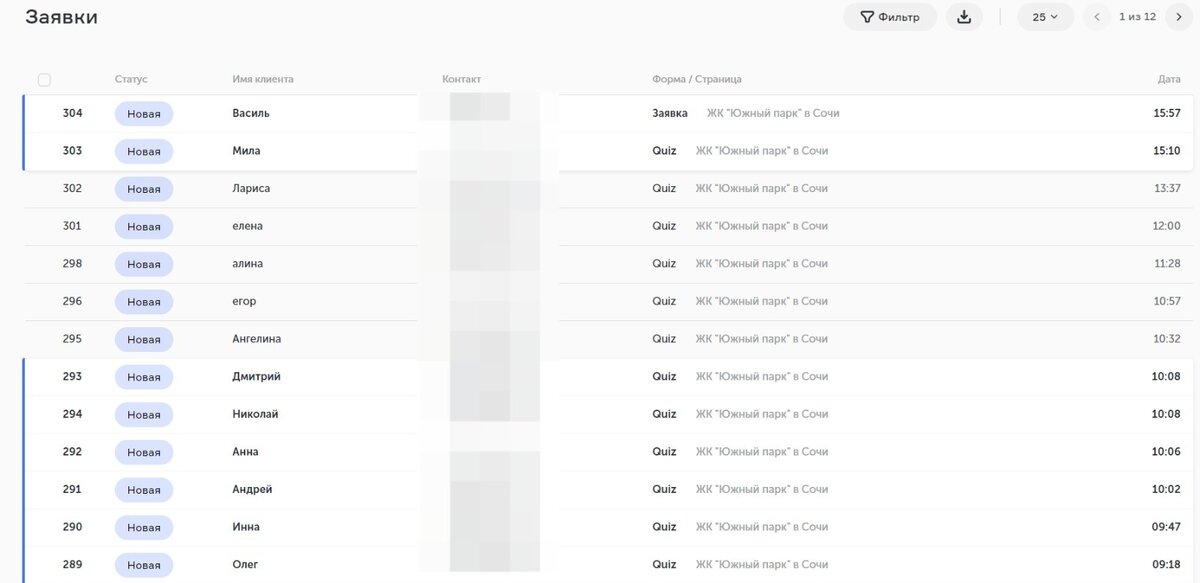
Task: Click the Заявка form label in row 304
Action: pyautogui.click(x=670, y=113)
